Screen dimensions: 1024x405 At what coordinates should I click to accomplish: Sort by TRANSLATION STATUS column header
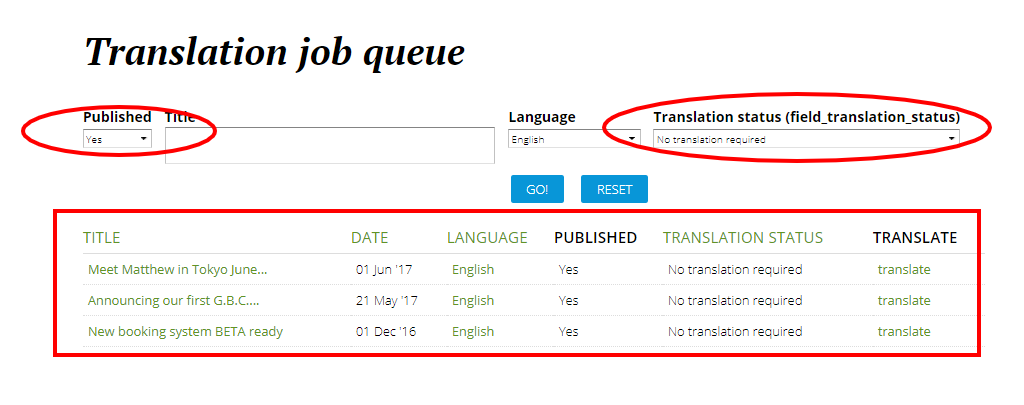point(742,238)
